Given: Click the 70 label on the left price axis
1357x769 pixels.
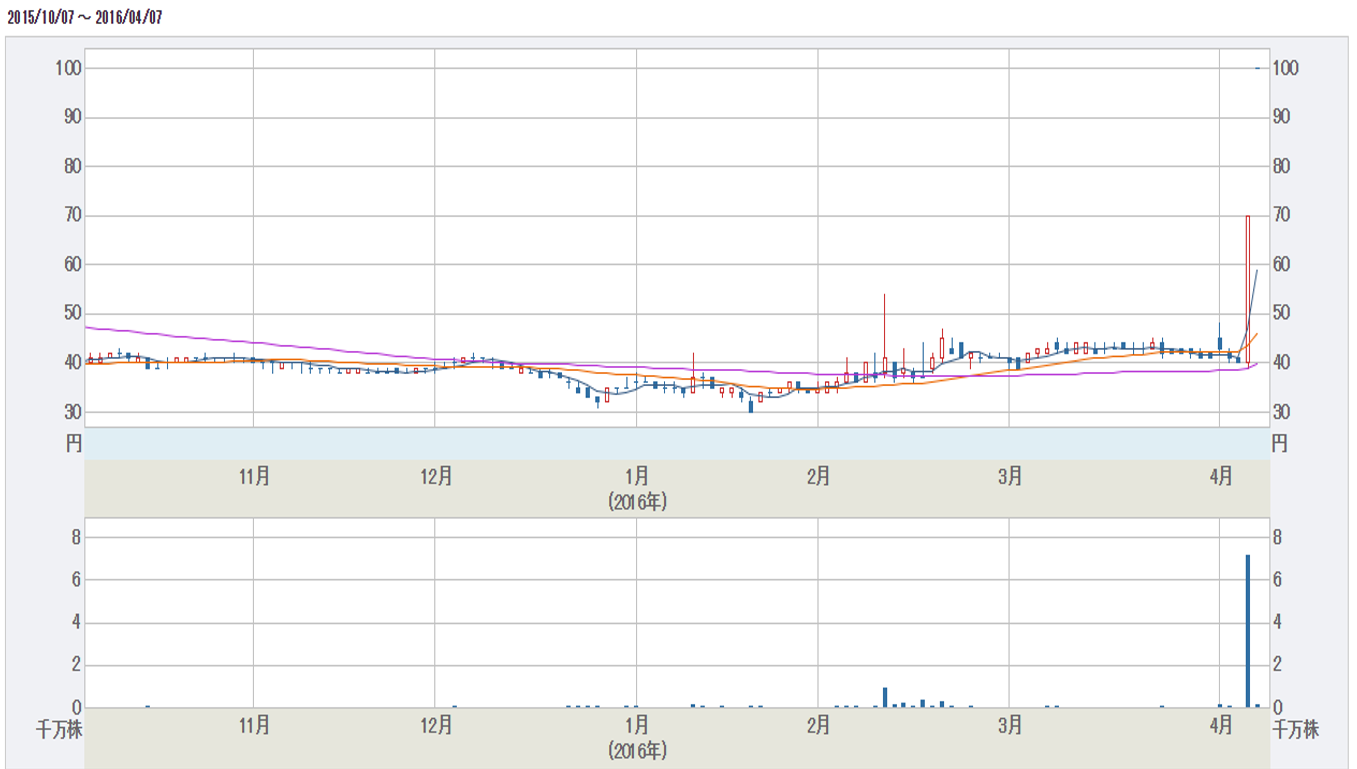Looking at the screenshot, I should pyautogui.click(x=73, y=215).
